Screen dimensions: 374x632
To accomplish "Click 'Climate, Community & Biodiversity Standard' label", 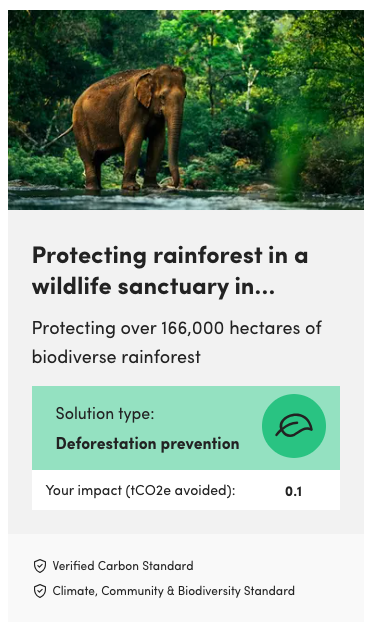I will [x=174, y=591].
